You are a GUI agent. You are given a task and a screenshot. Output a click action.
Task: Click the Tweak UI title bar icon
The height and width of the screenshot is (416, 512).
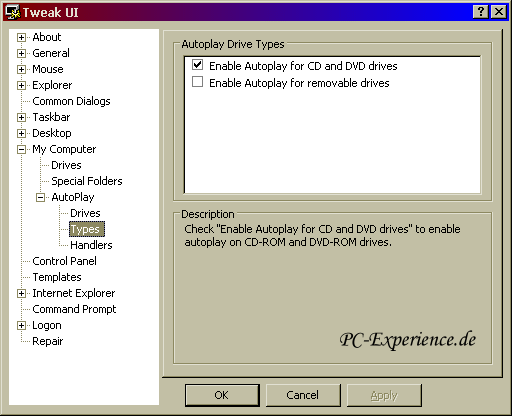(x=13, y=12)
